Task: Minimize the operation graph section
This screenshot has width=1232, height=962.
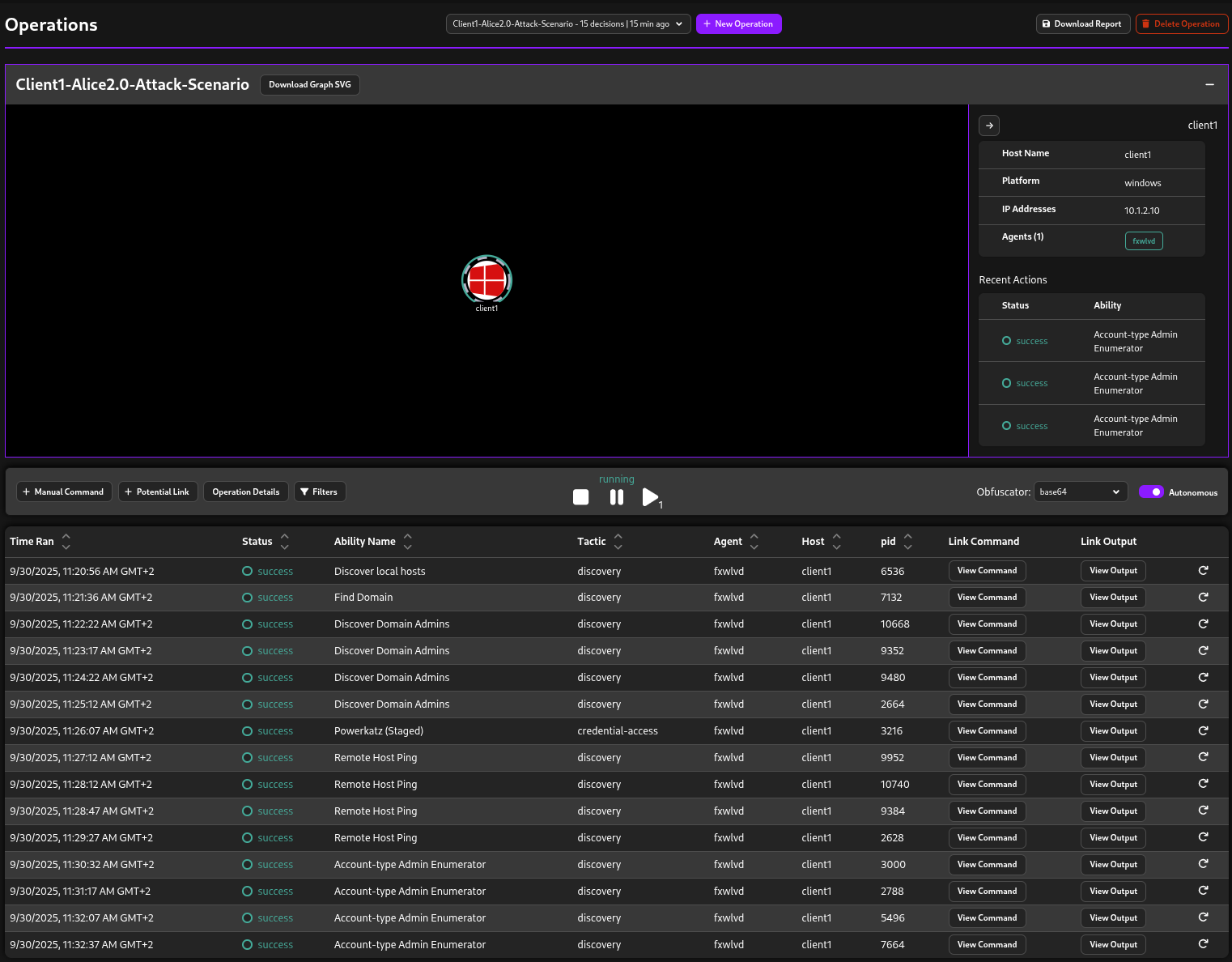Action: click(1209, 85)
